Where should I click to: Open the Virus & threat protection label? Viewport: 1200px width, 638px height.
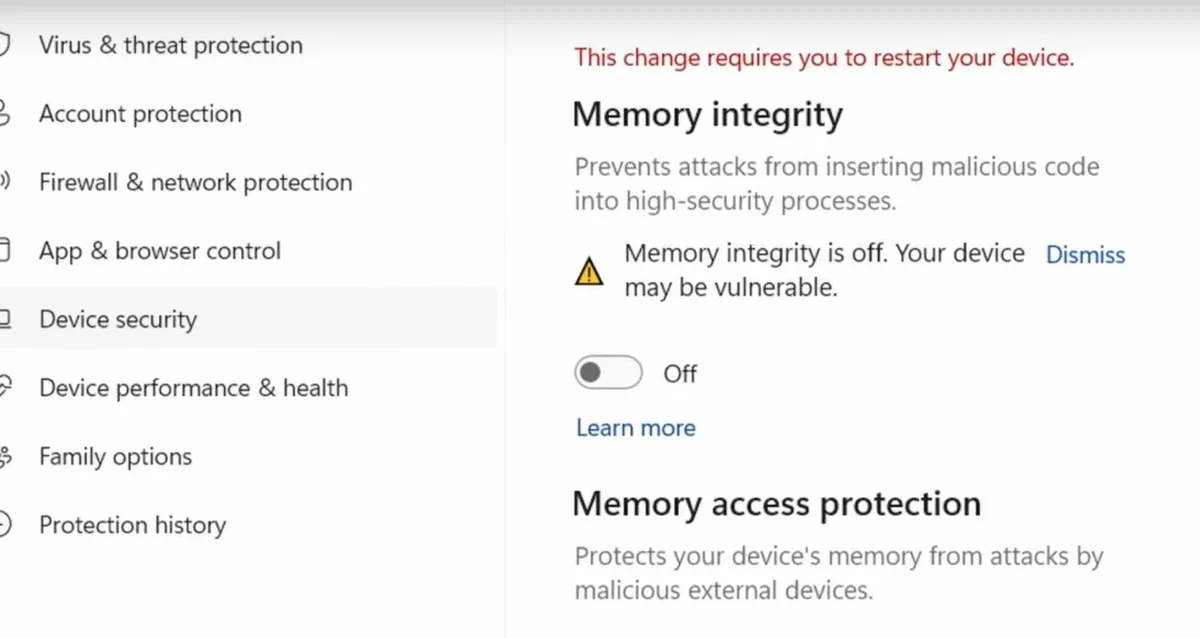pos(171,45)
